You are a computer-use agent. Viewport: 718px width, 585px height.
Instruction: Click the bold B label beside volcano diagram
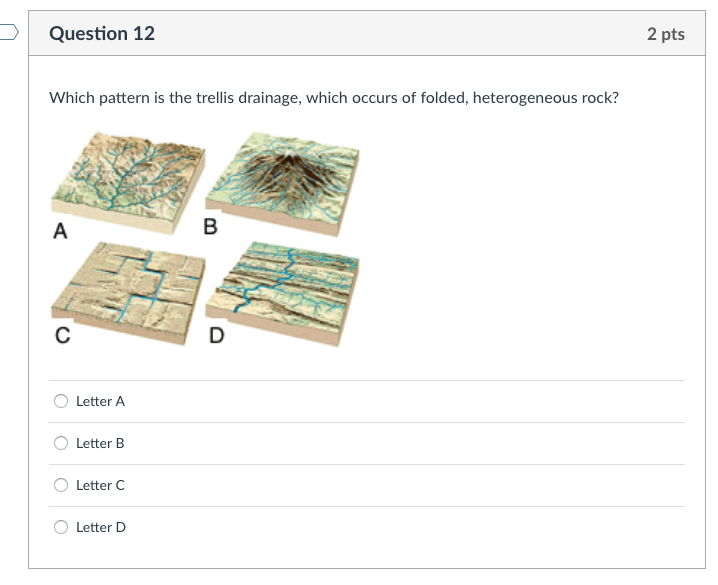pos(210,227)
